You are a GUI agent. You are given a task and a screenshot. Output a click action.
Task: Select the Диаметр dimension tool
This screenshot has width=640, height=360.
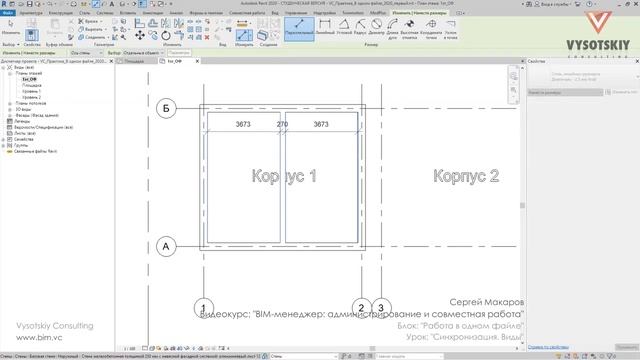pos(376,27)
